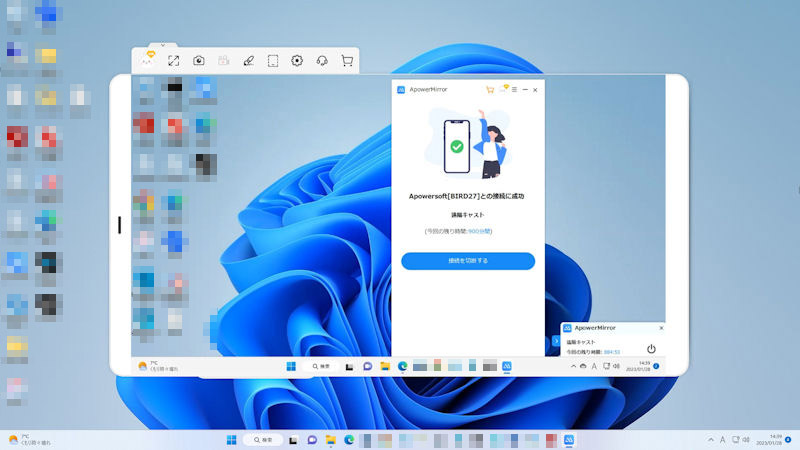Screen dimensions: 800x450
Task: Click the OneDrive cloud icon in mirrored tray
Action: click(x=583, y=366)
